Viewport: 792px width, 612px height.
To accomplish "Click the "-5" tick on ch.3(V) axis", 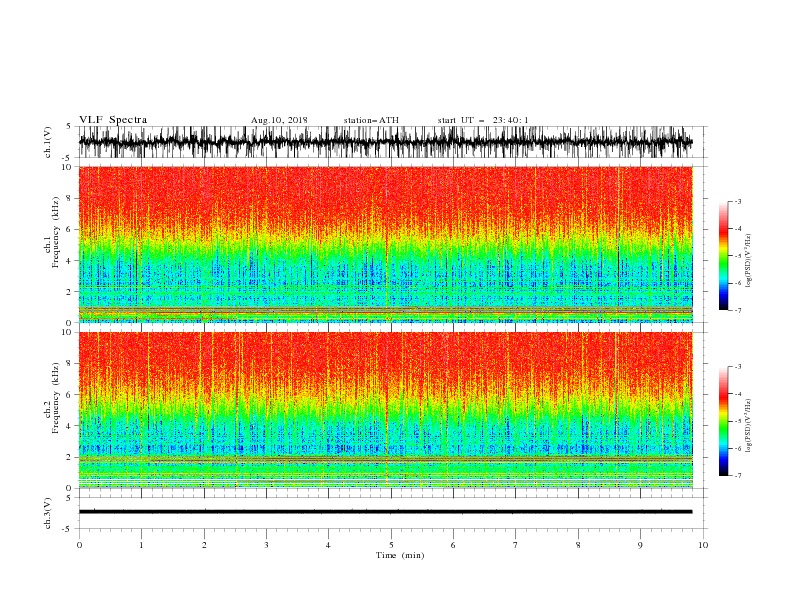I will point(67,529).
